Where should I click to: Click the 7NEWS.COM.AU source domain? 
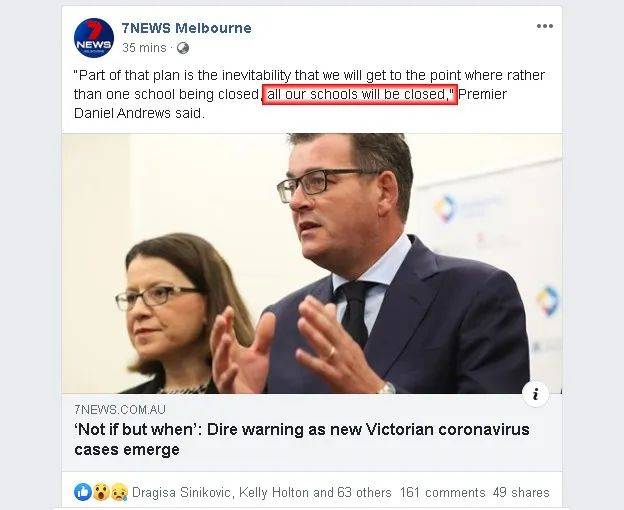(x=120, y=409)
